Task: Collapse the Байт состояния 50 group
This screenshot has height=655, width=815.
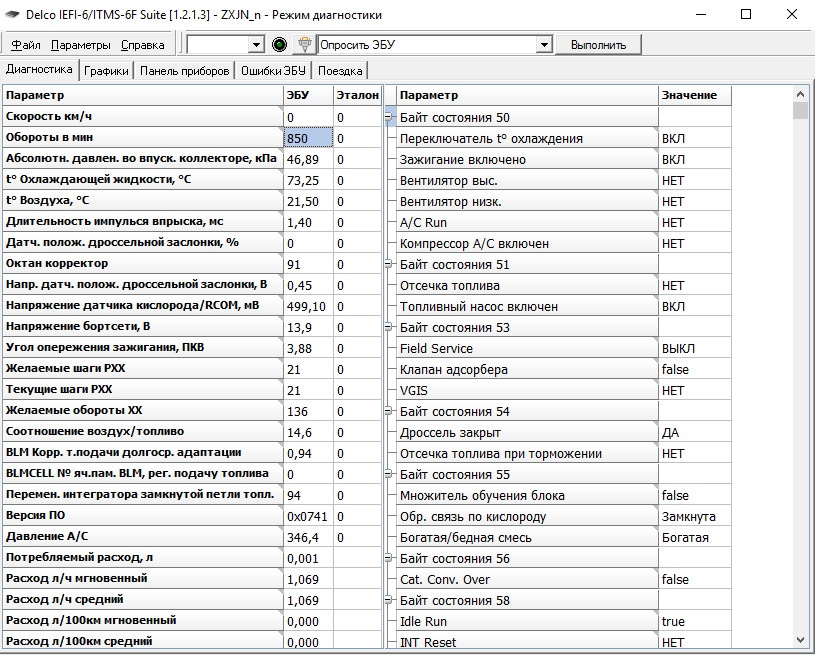Action: tap(388, 117)
